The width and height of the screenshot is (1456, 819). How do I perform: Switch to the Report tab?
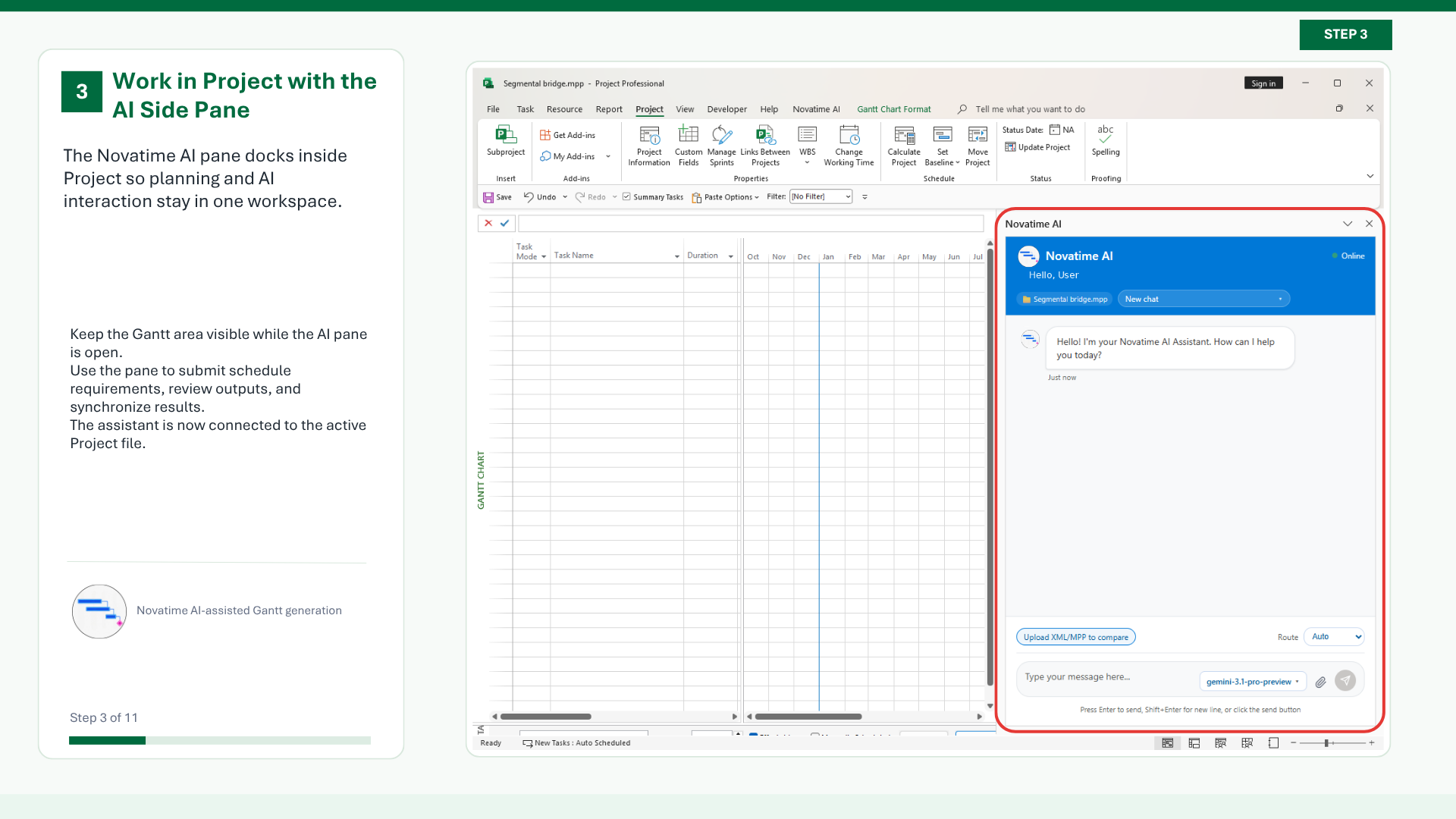tap(609, 109)
